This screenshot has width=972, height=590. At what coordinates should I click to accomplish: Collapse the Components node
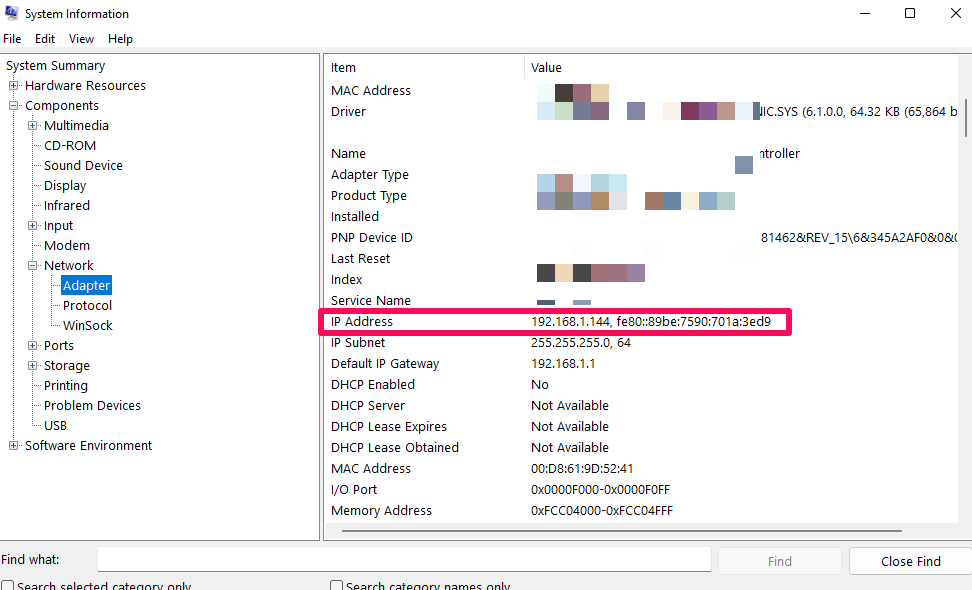(x=13, y=105)
